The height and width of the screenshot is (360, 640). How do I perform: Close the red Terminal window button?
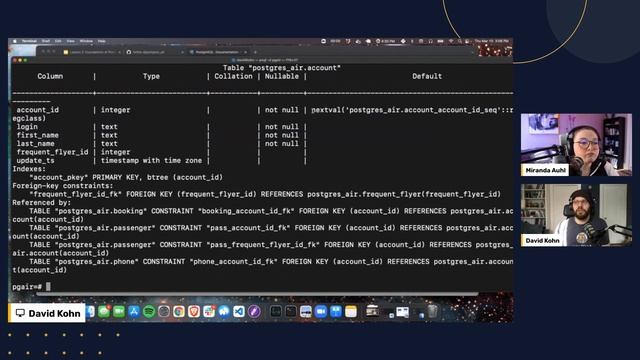[x=14, y=60]
